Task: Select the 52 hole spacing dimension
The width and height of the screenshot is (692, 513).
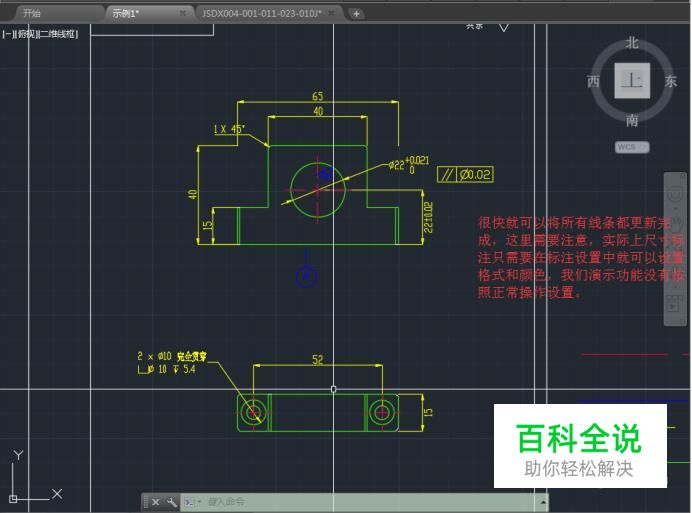Action: tap(318, 359)
